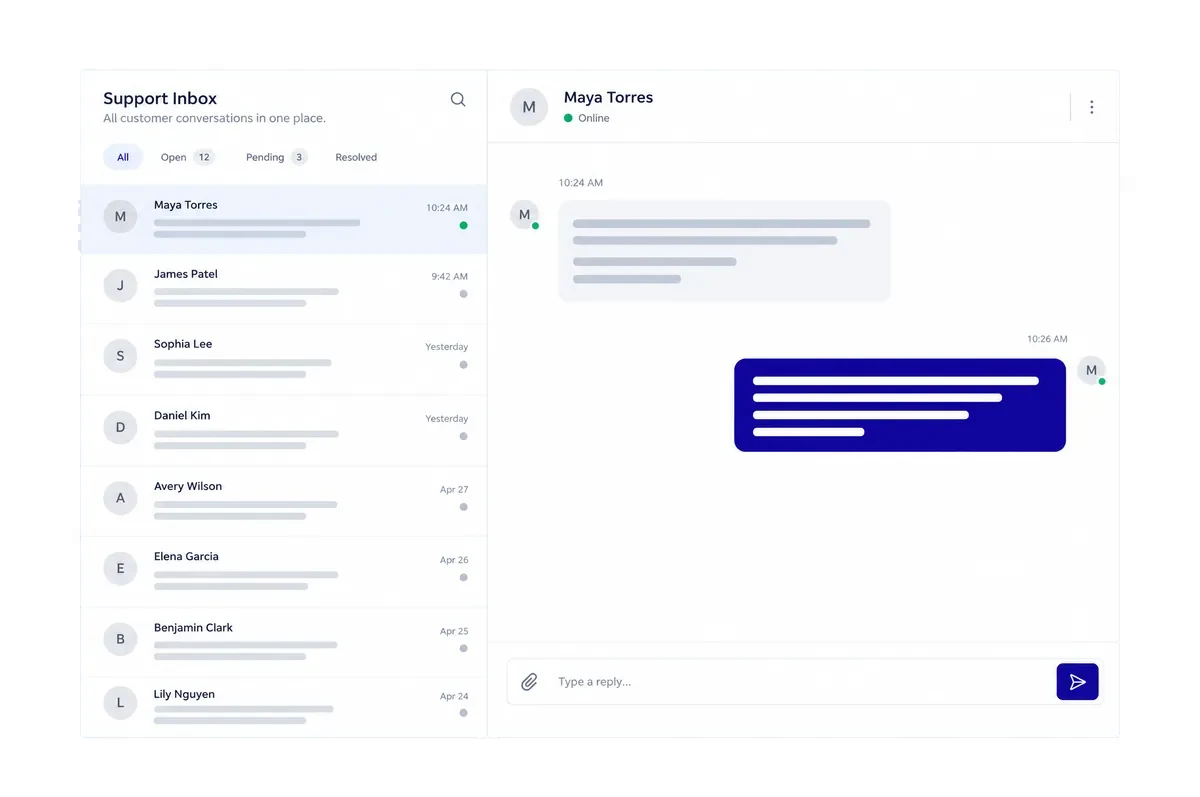Open the James Patel conversation

(x=284, y=288)
